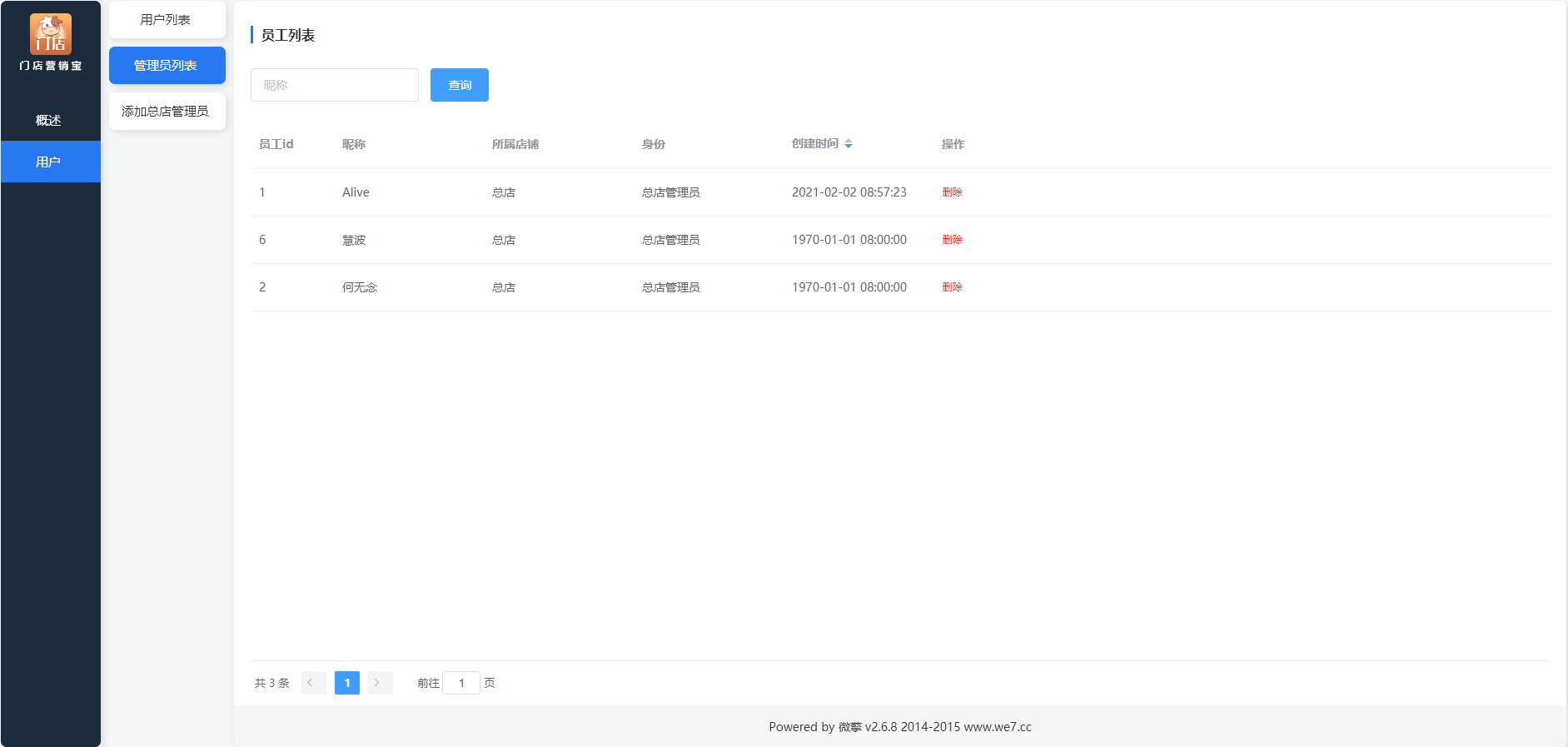The width and height of the screenshot is (1568, 747).
Task: Click the 昵称 column header
Action: (354, 144)
